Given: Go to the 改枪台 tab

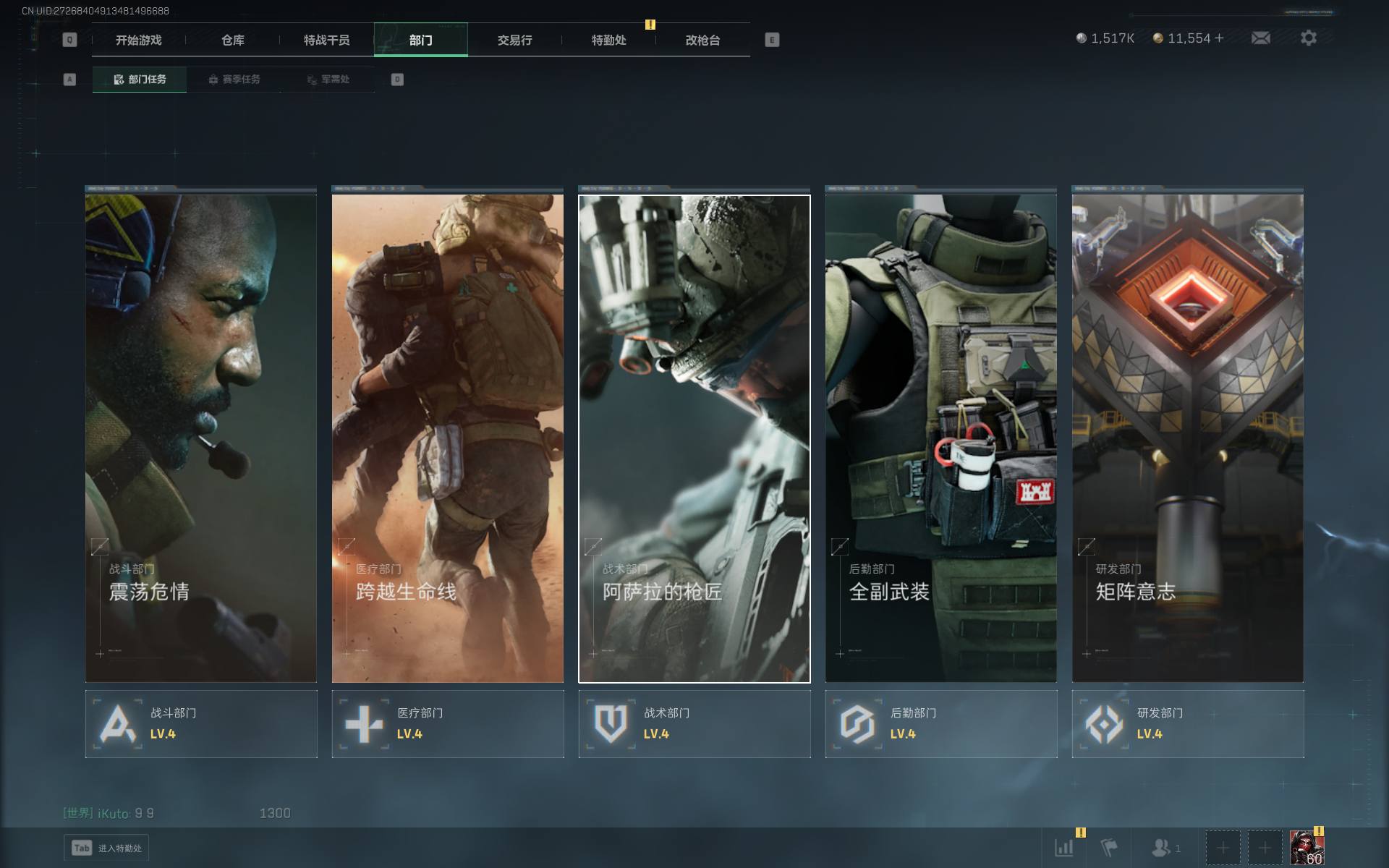Looking at the screenshot, I should point(702,41).
